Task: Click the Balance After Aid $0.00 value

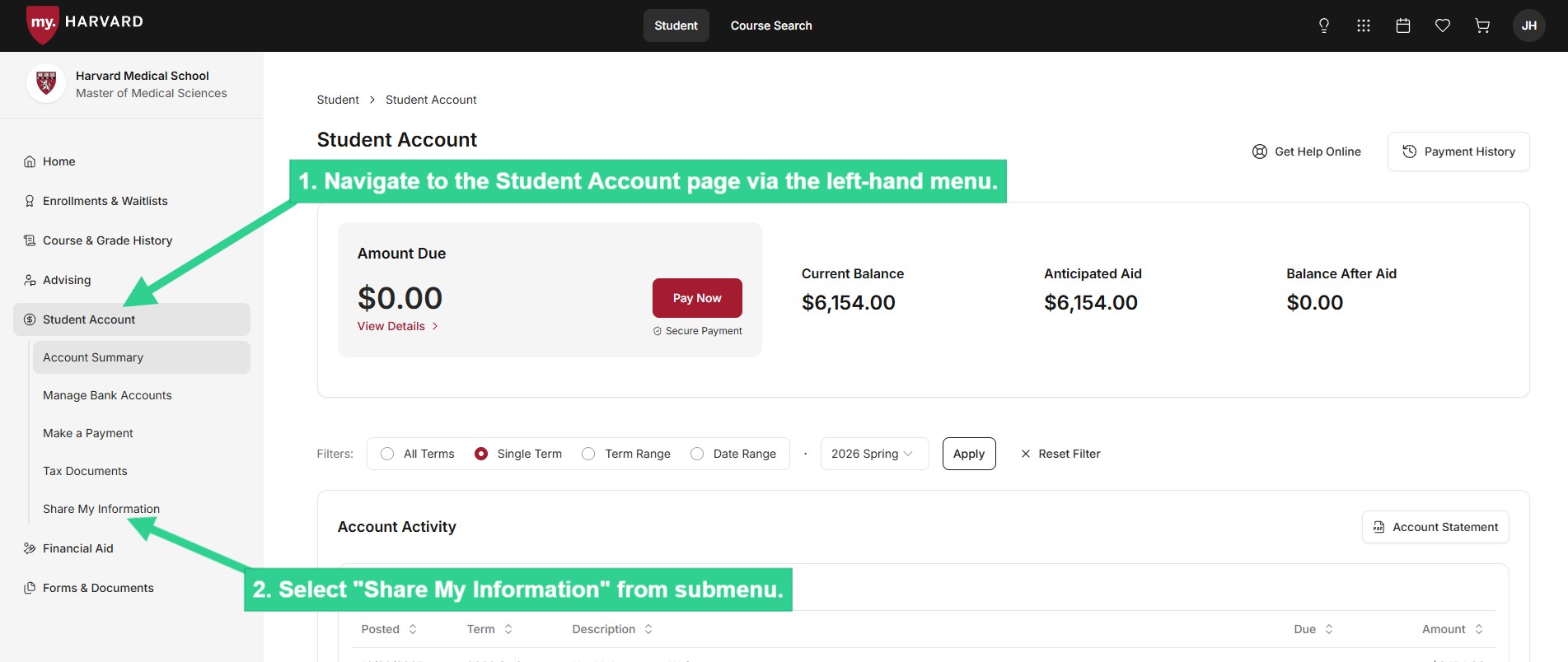Action: pyautogui.click(x=1315, y=303)
